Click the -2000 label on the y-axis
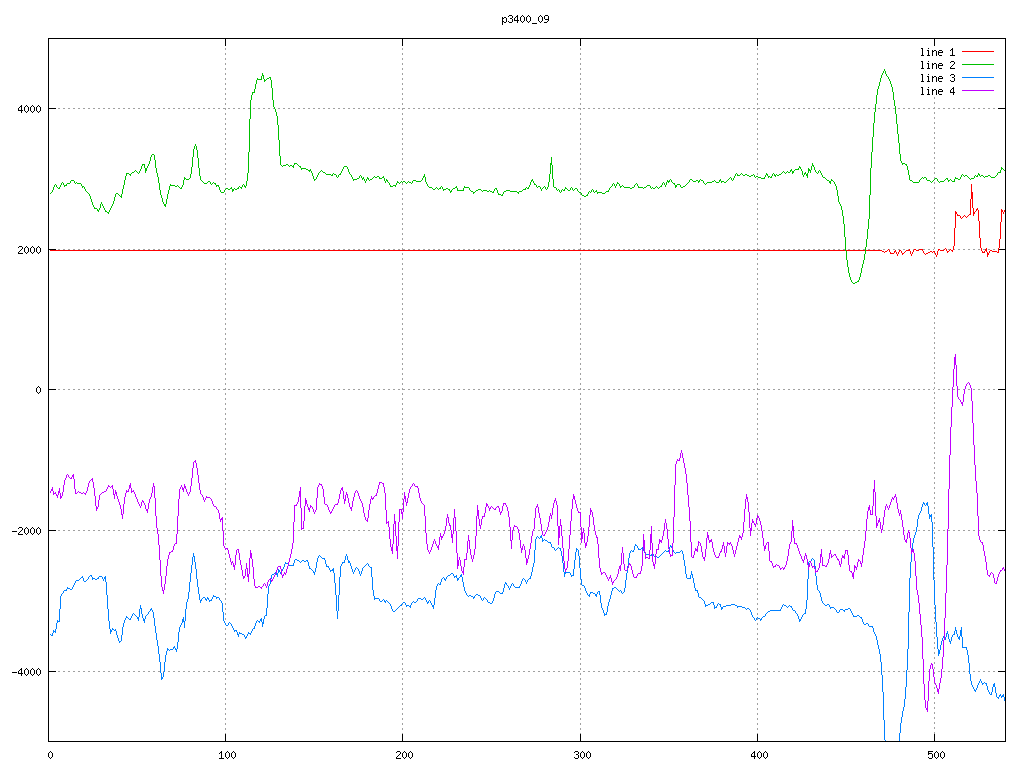This screenshot has height=768, width=1024. click(25, 531)
